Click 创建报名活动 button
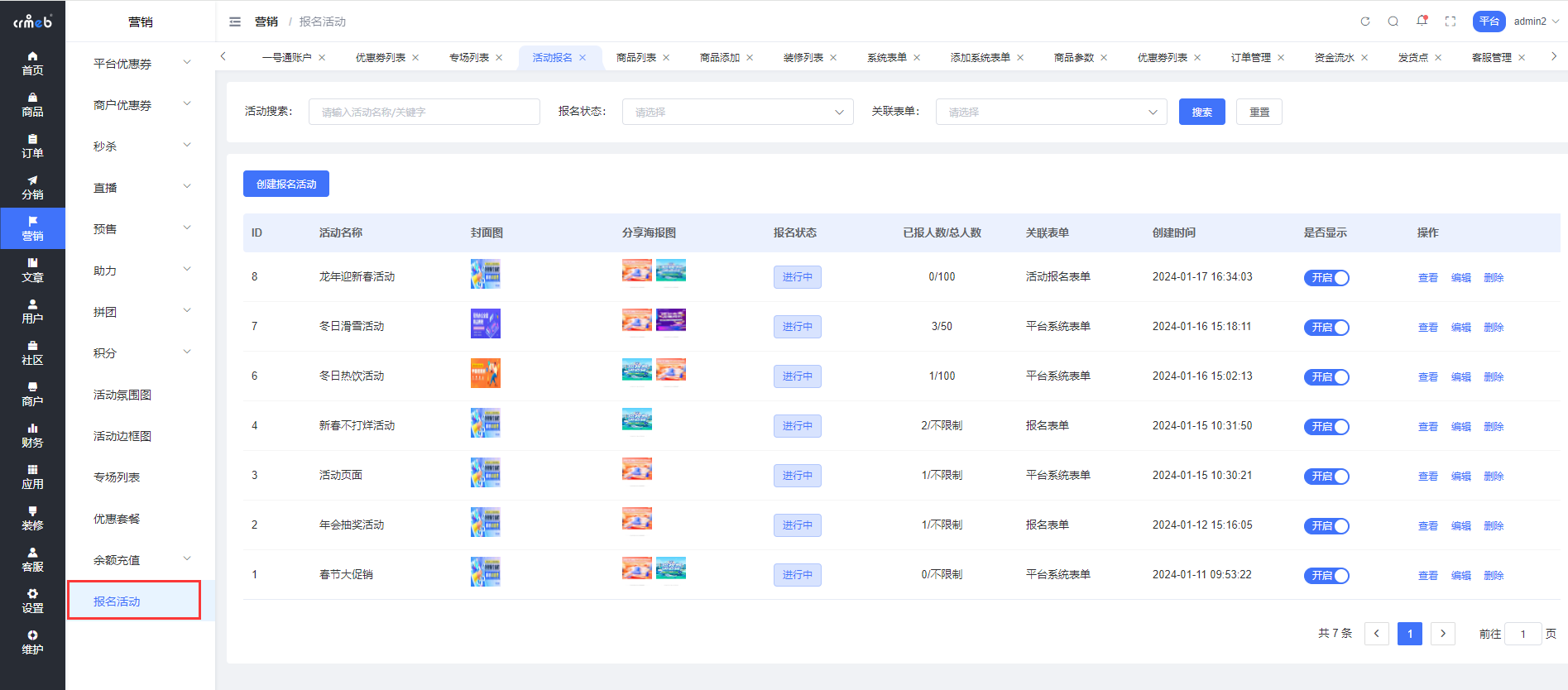Image resolution: width=1568 pixels, height=690 pixels. pyautogui.click(x=286, y=184)
